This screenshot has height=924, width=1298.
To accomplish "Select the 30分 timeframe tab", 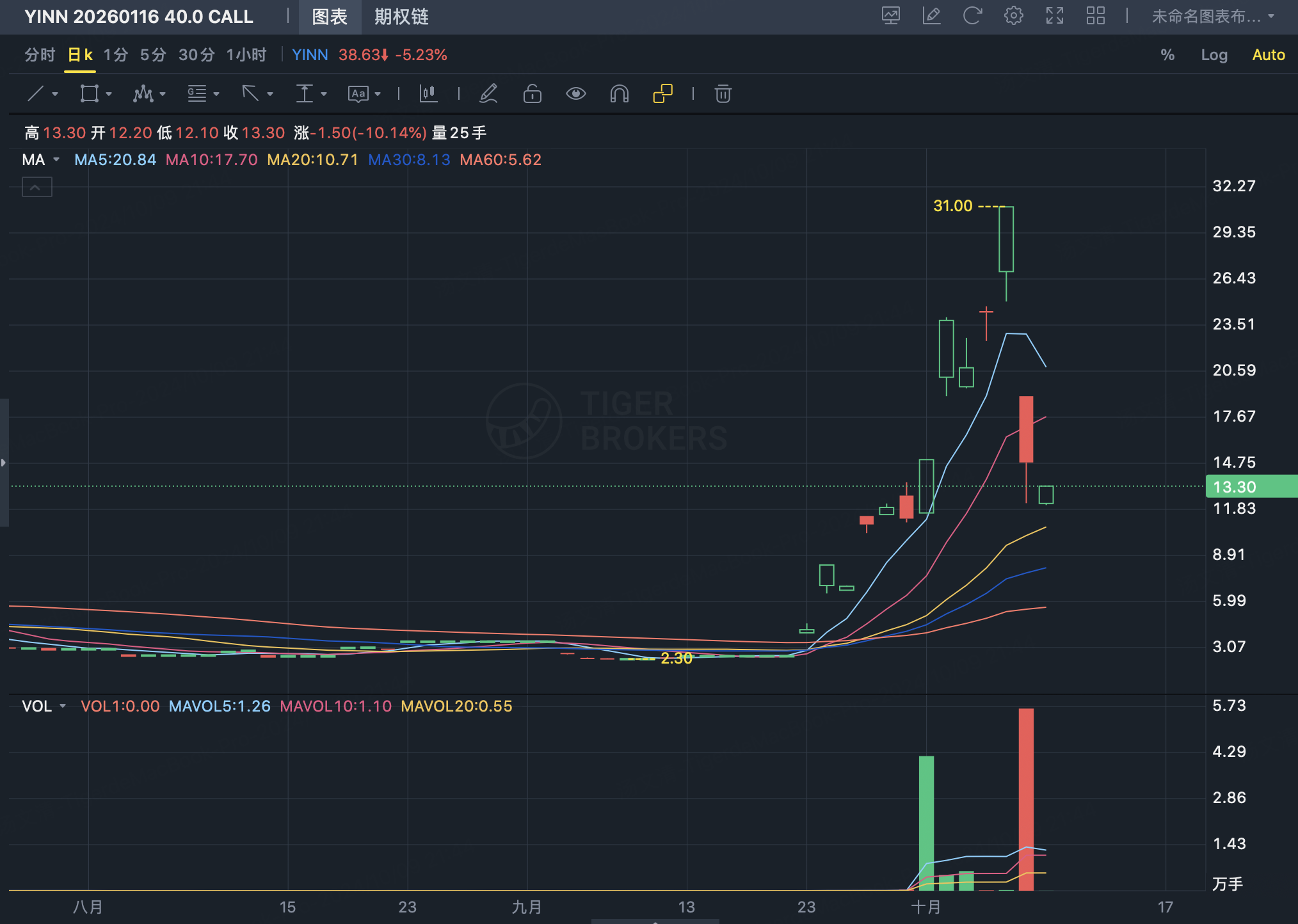I will tap(196, 55).
